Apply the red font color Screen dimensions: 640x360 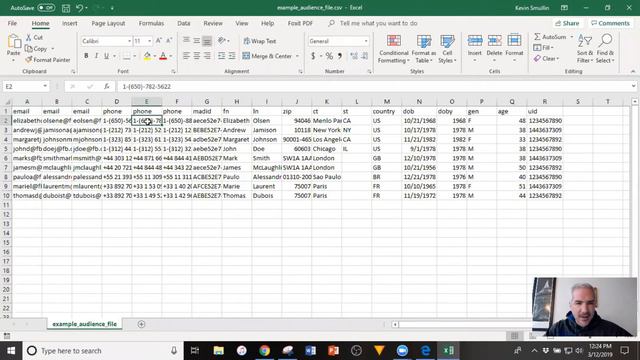[163, 56]
